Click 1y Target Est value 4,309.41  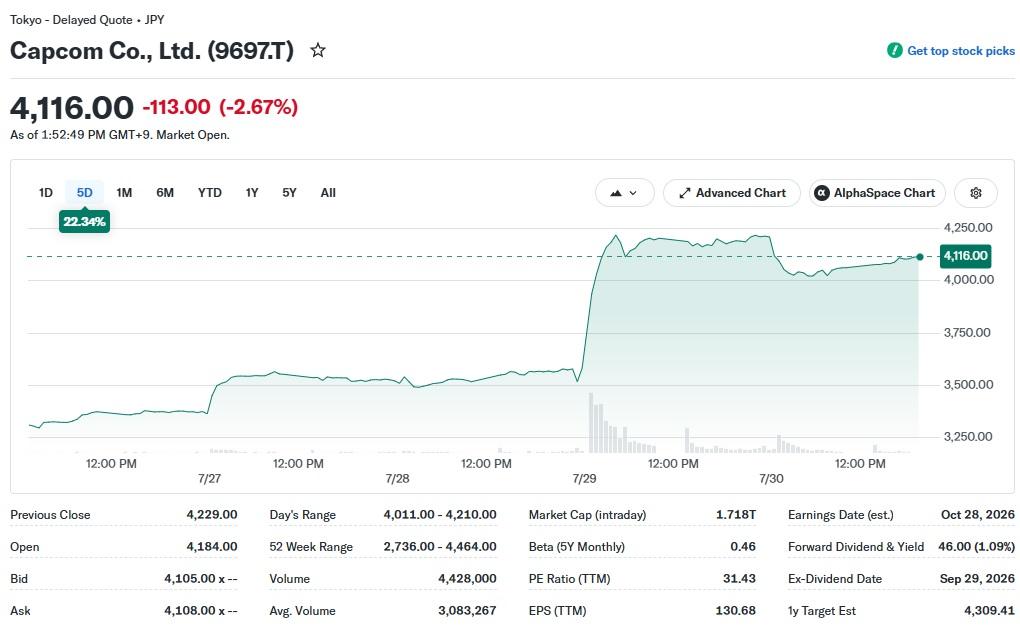(989, 610)
